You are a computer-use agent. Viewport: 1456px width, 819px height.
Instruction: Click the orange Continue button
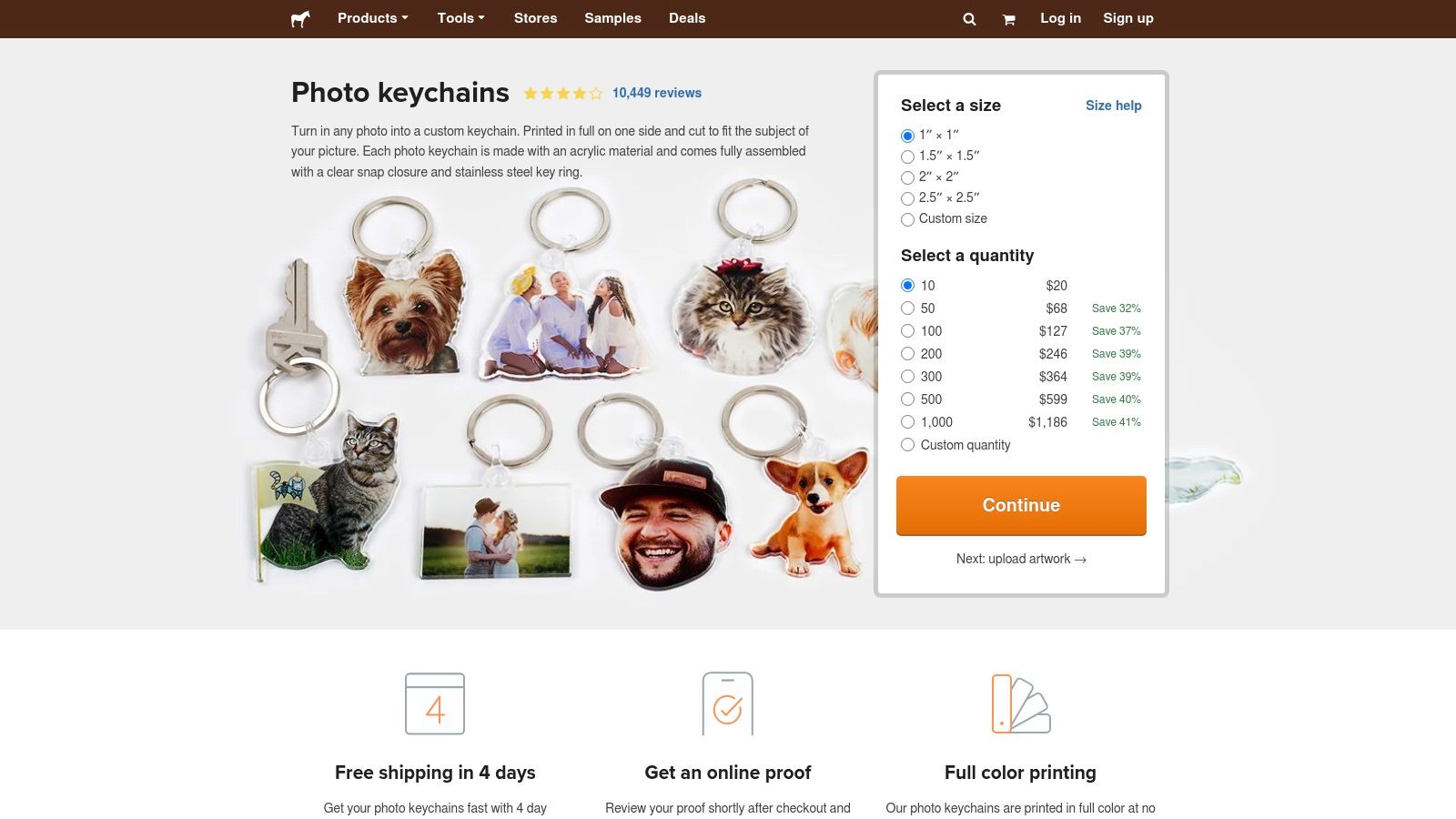(1021, 505)
